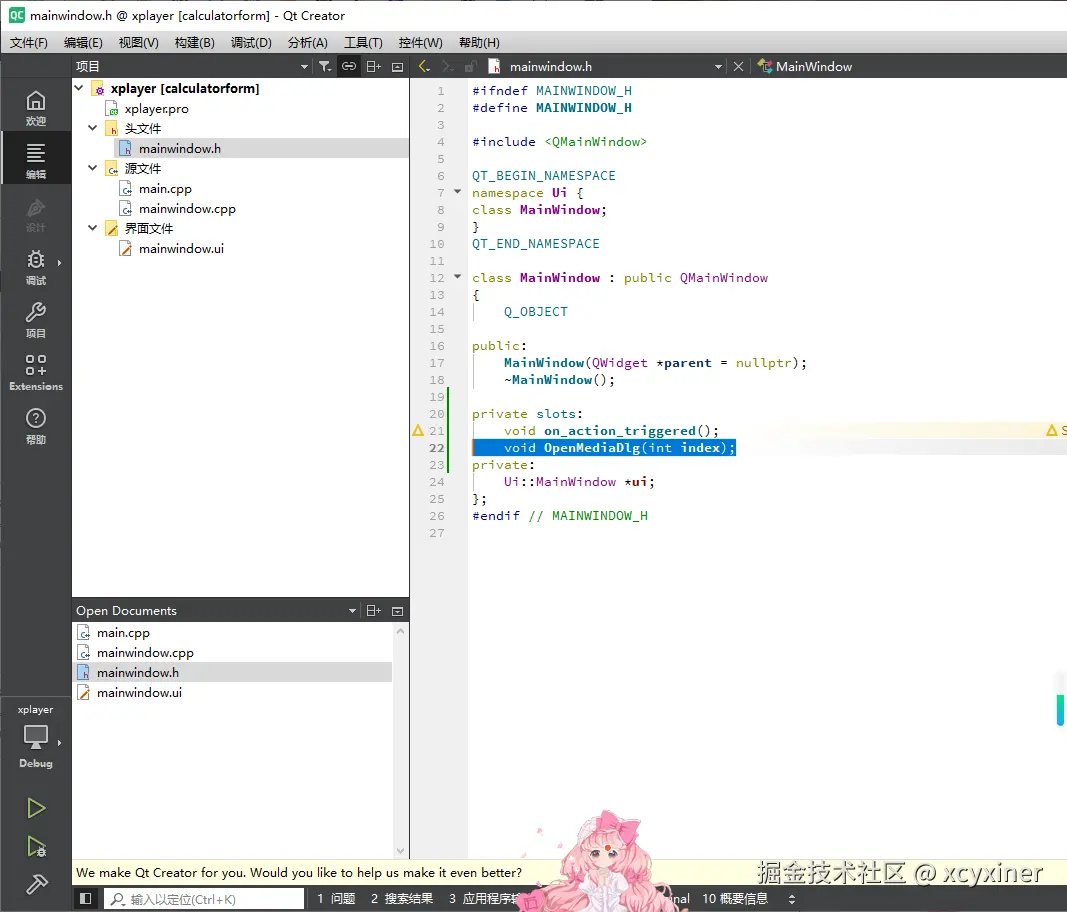1067x912 pixels.
Task: Toggle the left sidebar visibility button
Action: tap(86, 899)
